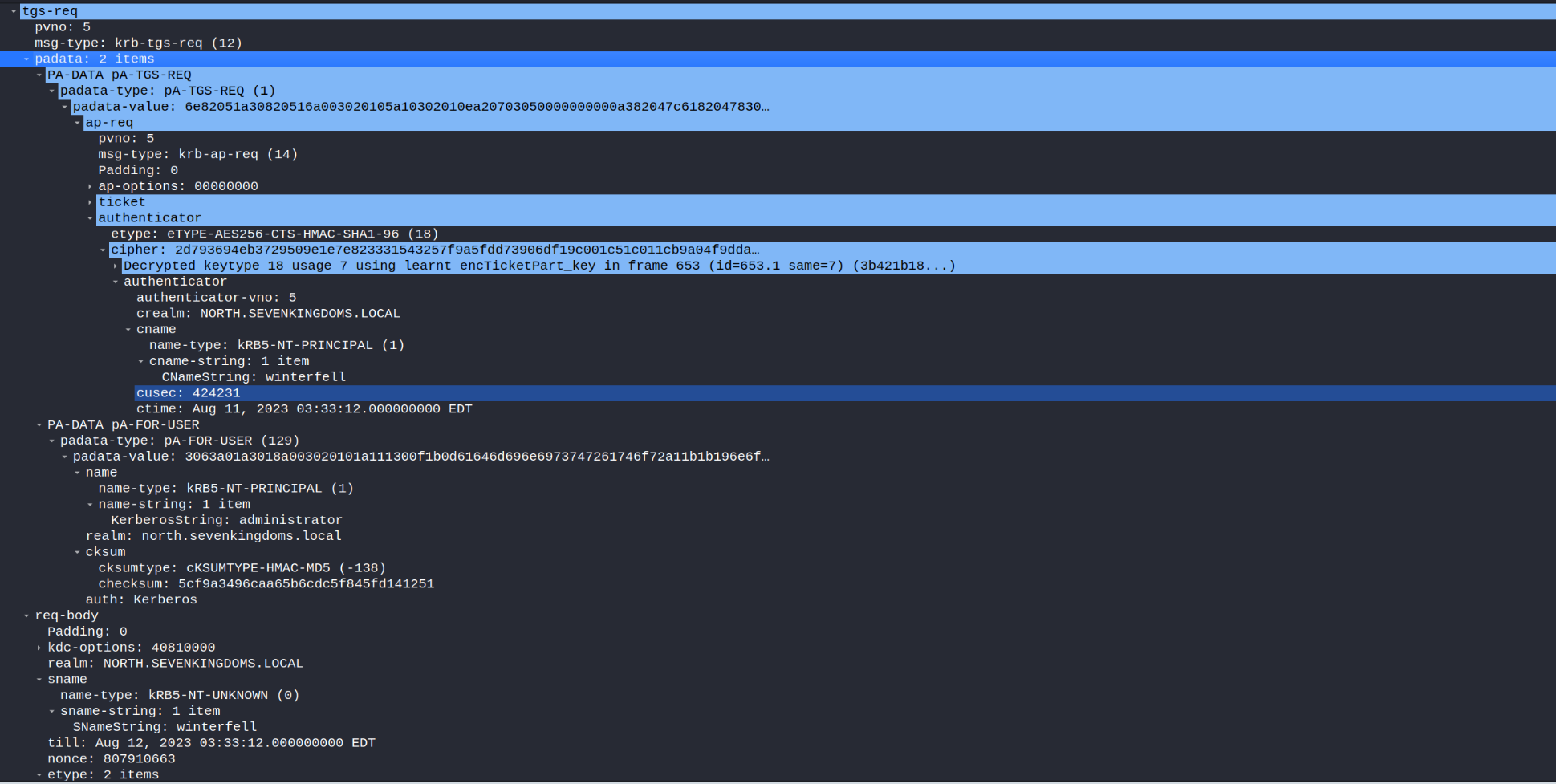Expand kdc-options: 40810000 arrow
This screenshot has width=1556, height=784.
click(39, 648)
